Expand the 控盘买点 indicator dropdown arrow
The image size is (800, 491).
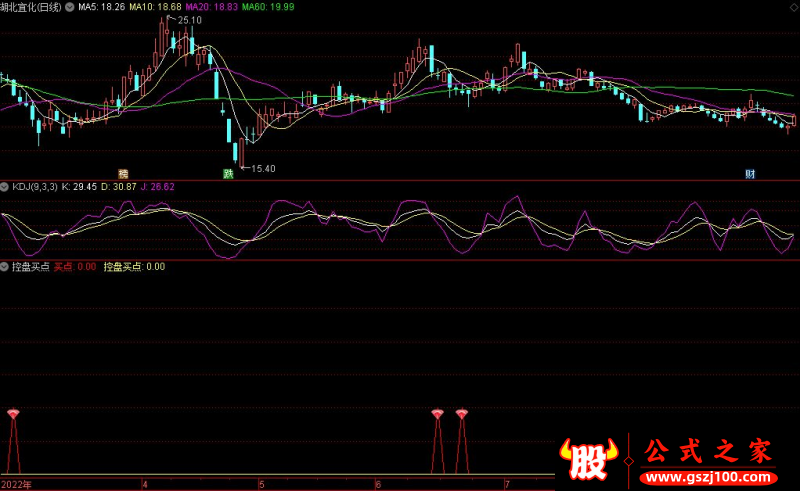coord(5,267)
